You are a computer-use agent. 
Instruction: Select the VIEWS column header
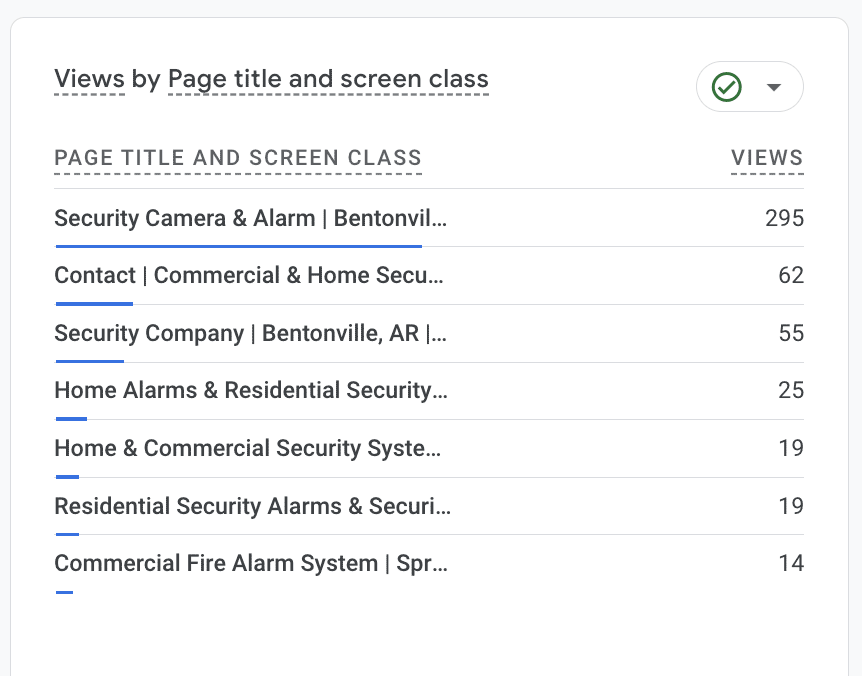coord(767,158)
